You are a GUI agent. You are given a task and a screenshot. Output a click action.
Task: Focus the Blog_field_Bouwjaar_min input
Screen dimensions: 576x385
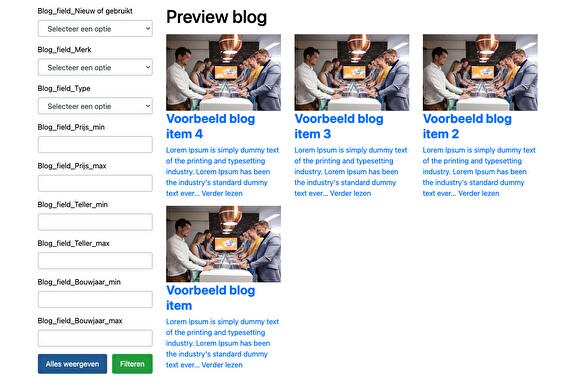coord(95,299)
